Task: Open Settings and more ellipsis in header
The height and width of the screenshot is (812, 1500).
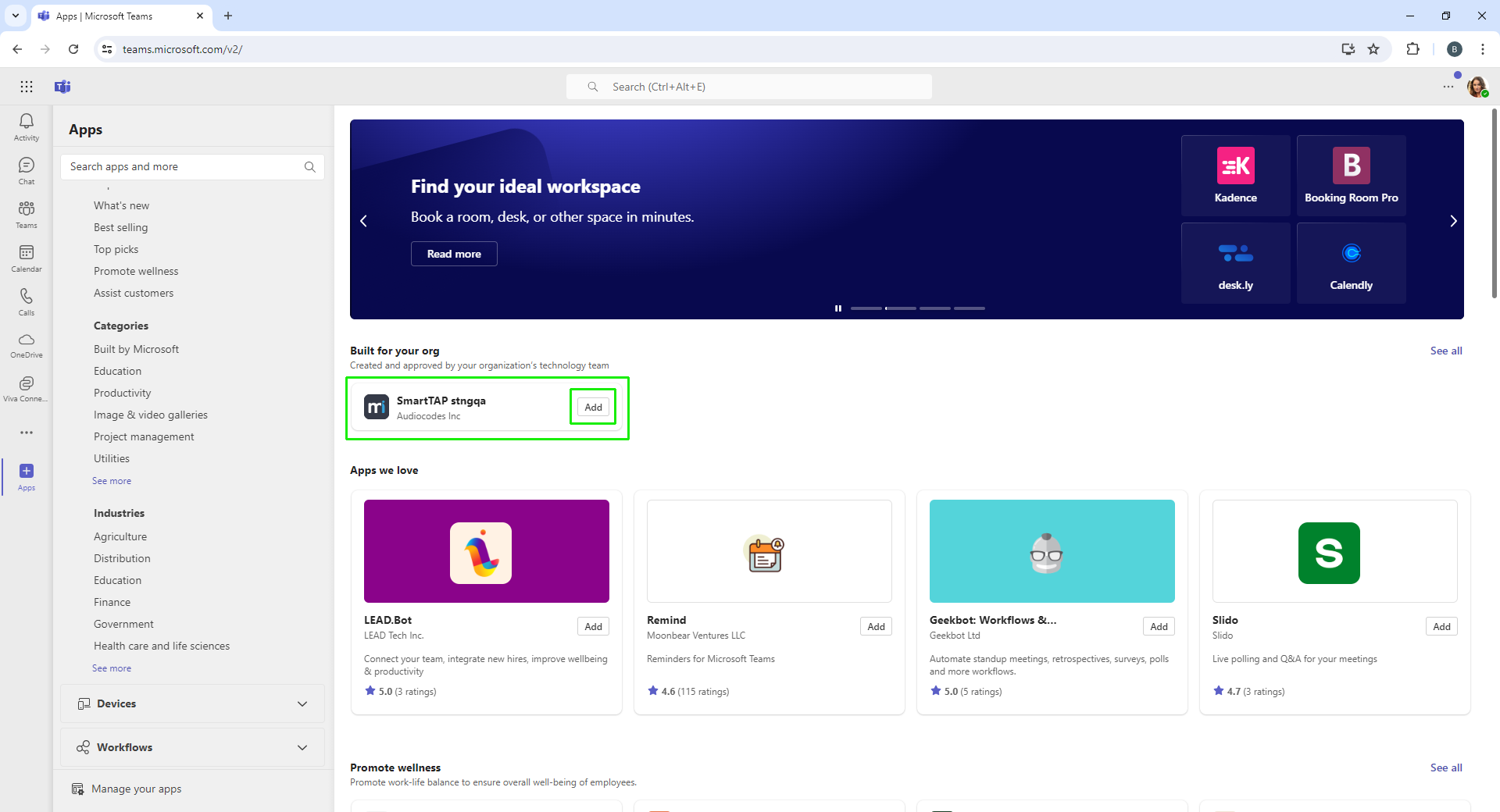Action: point(1448,87)
